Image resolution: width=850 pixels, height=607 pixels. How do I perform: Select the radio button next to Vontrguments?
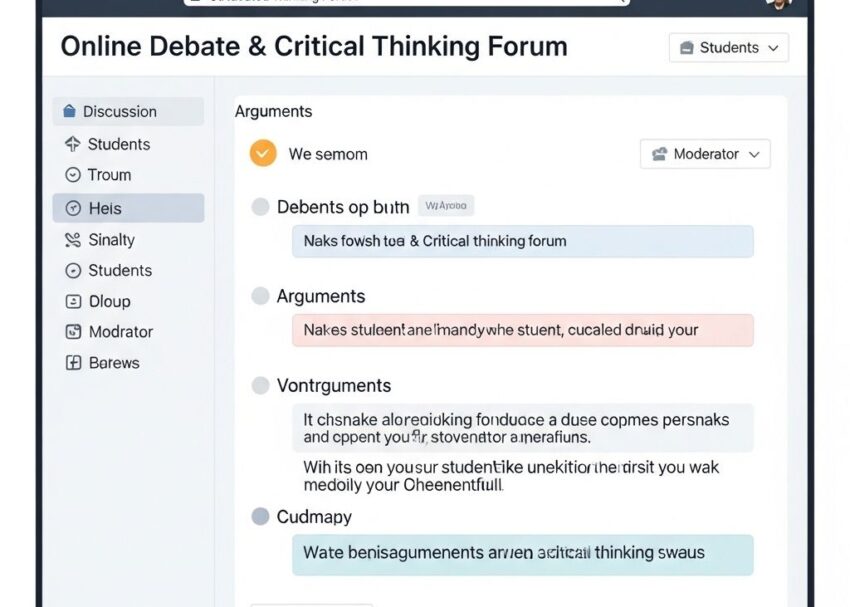(x=260, y=385)
